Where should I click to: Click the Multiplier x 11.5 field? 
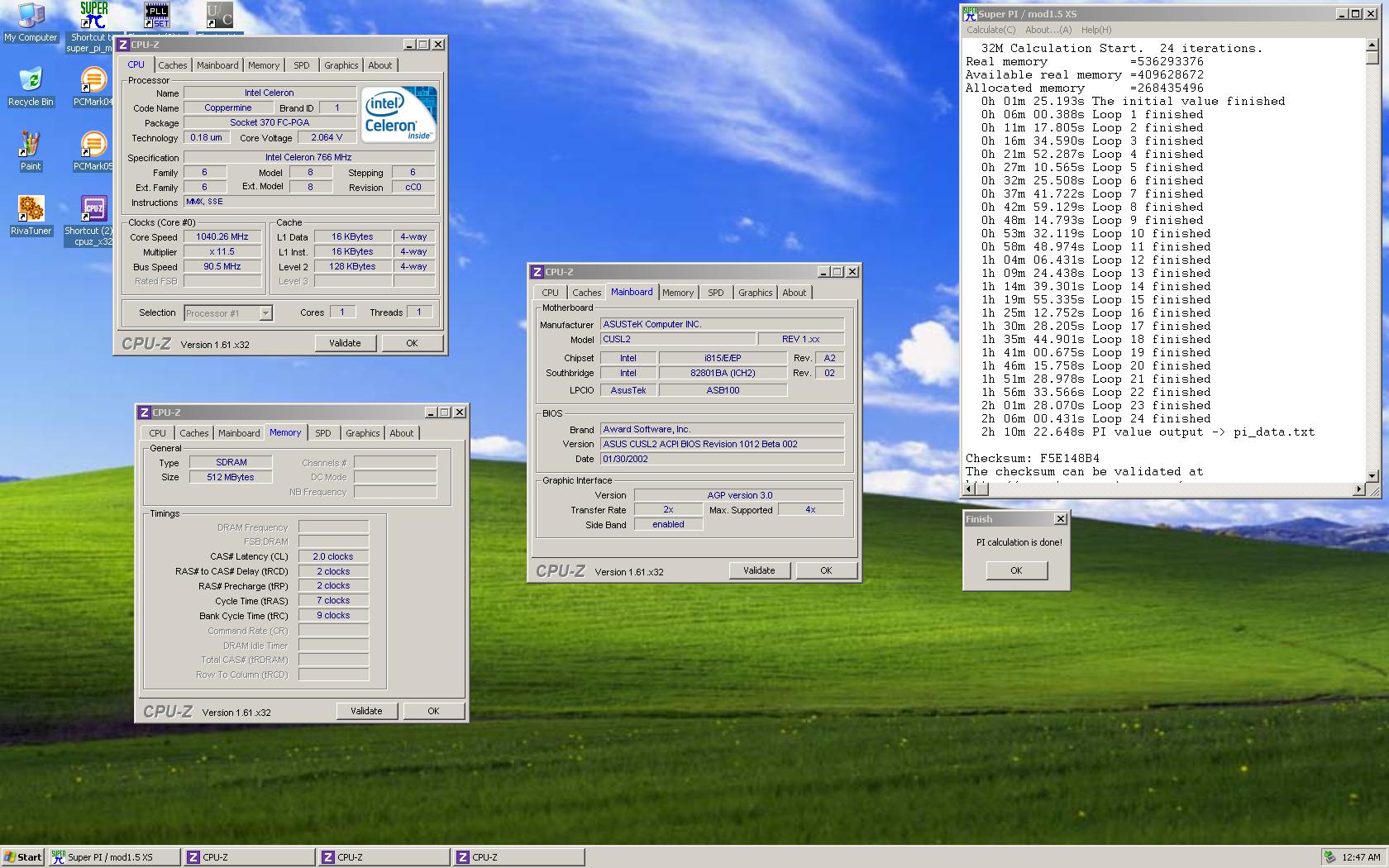click(x=222, y=252)
